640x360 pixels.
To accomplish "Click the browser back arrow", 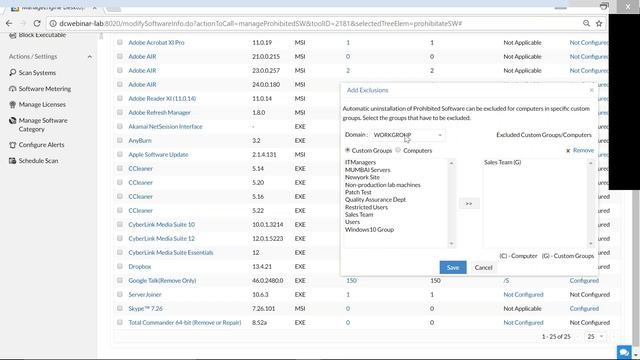I will coord(9,24).
